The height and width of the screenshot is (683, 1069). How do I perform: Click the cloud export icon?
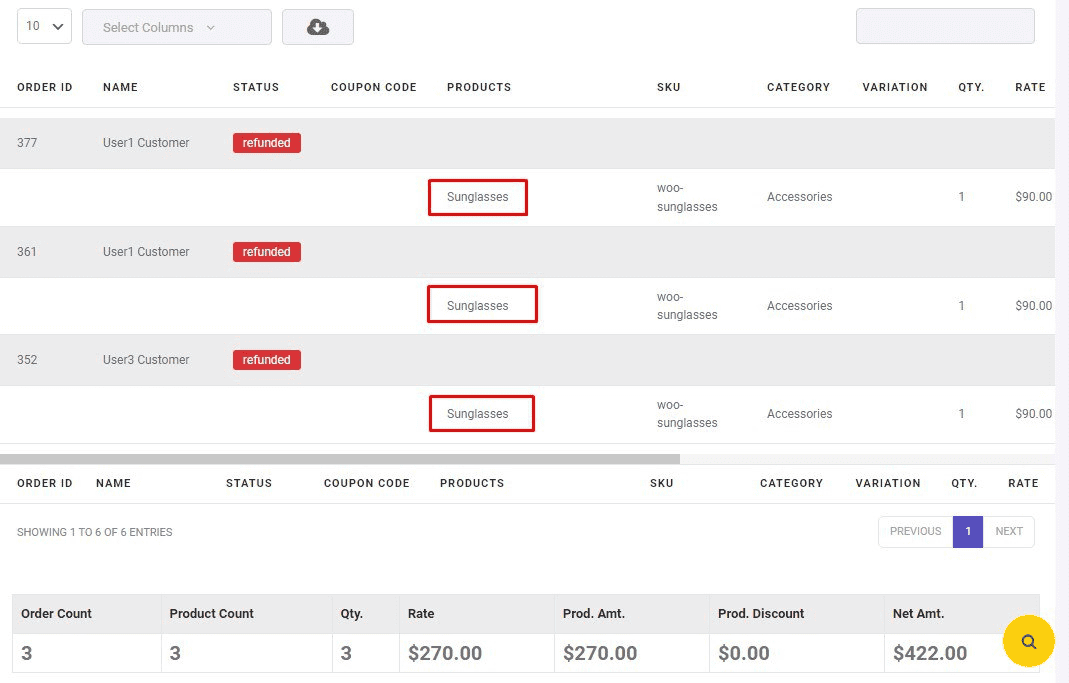pos(318,27)
